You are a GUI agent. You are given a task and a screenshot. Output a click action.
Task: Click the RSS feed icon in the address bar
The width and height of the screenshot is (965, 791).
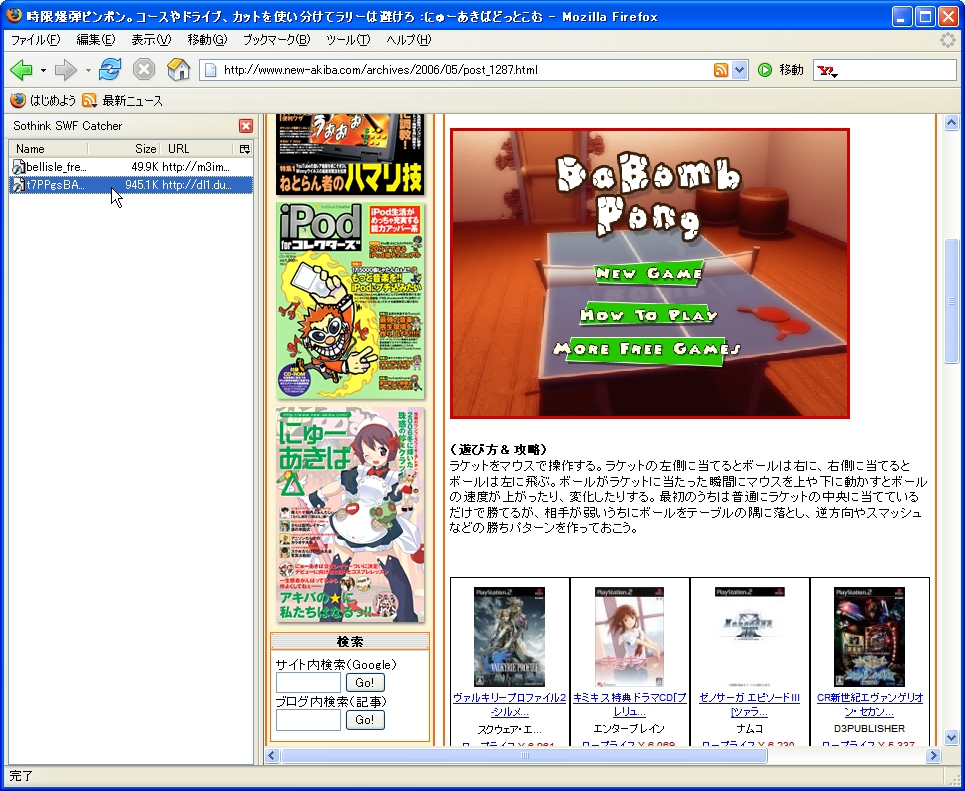pos(721,70)
